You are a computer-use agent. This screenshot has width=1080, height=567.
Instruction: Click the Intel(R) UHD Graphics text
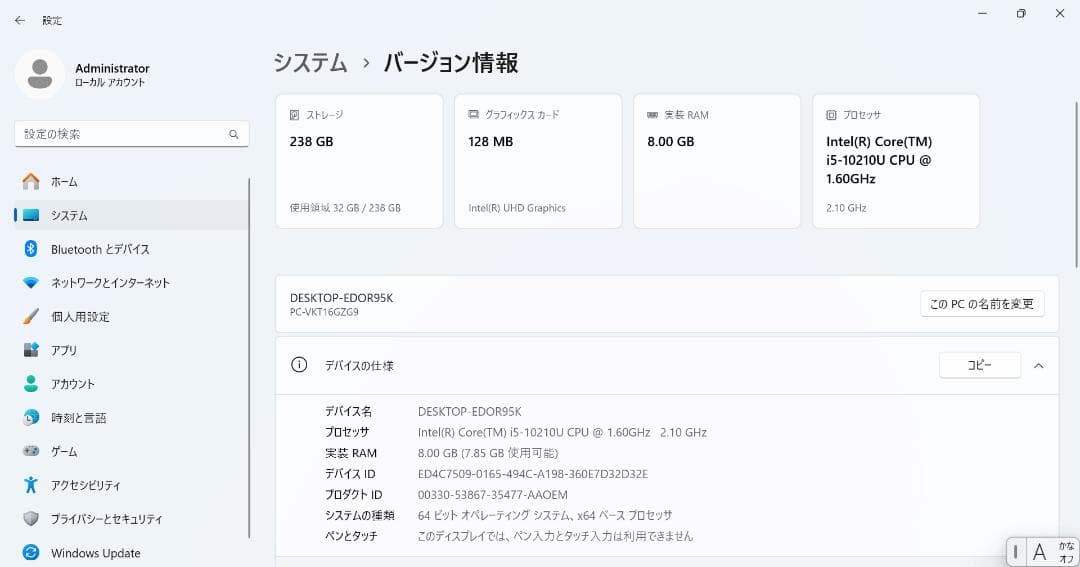coord(517,208)
